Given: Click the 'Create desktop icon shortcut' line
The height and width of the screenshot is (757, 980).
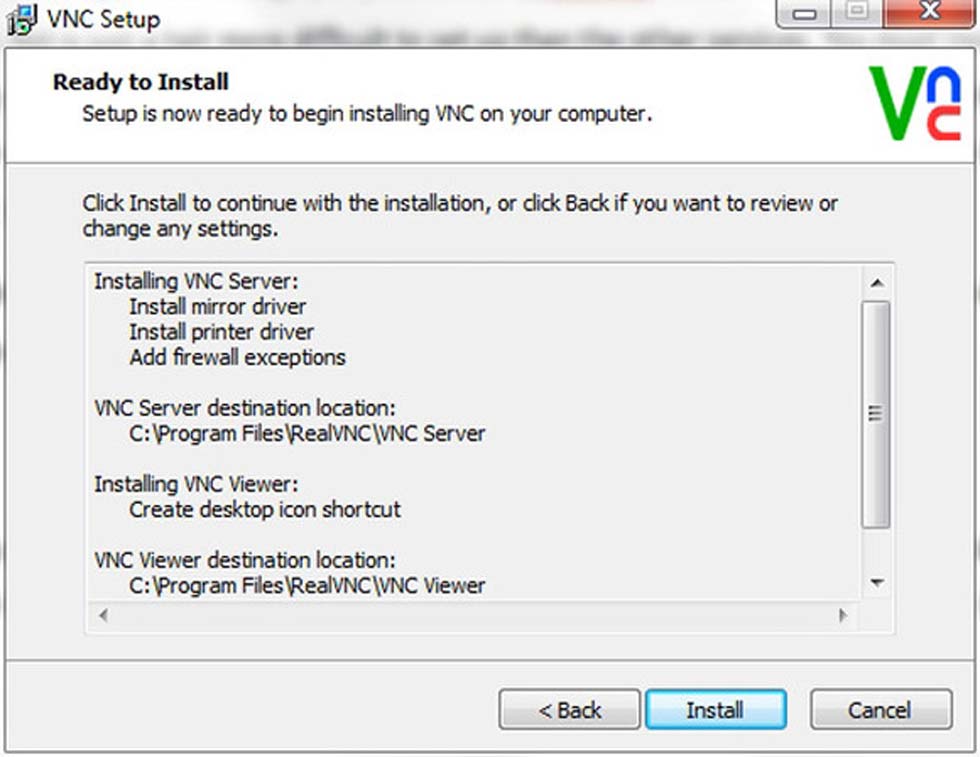Looking at the screenshot, I should click(265, 509).
